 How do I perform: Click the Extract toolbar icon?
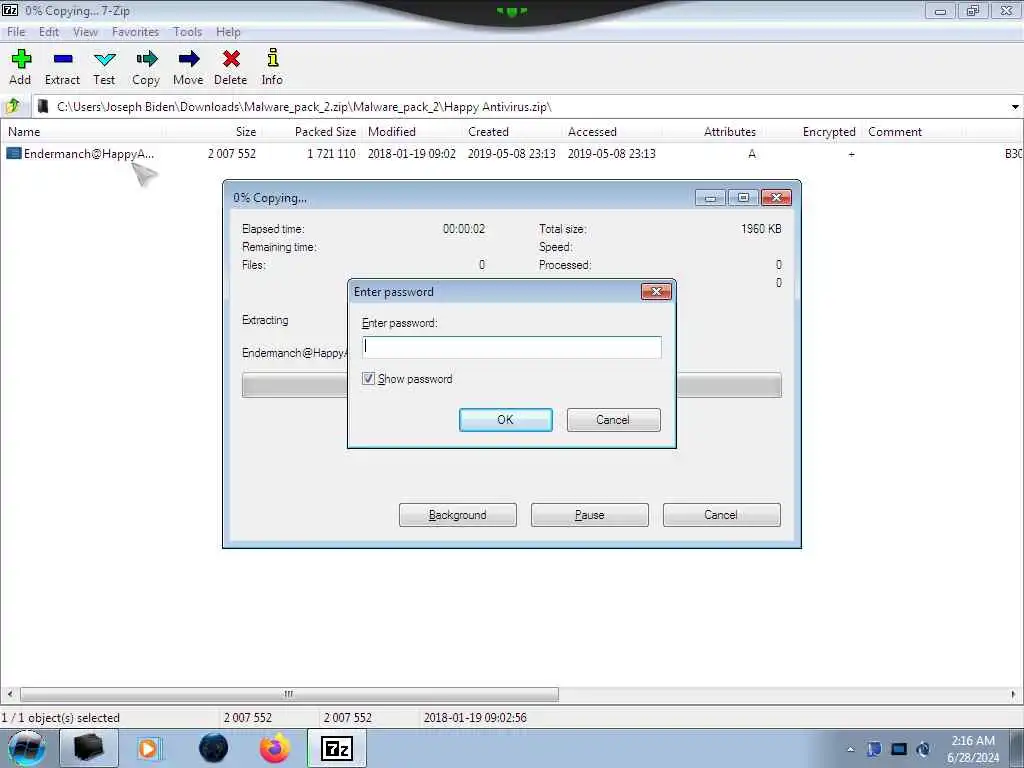pyautogui.click(x=63, y=59)
